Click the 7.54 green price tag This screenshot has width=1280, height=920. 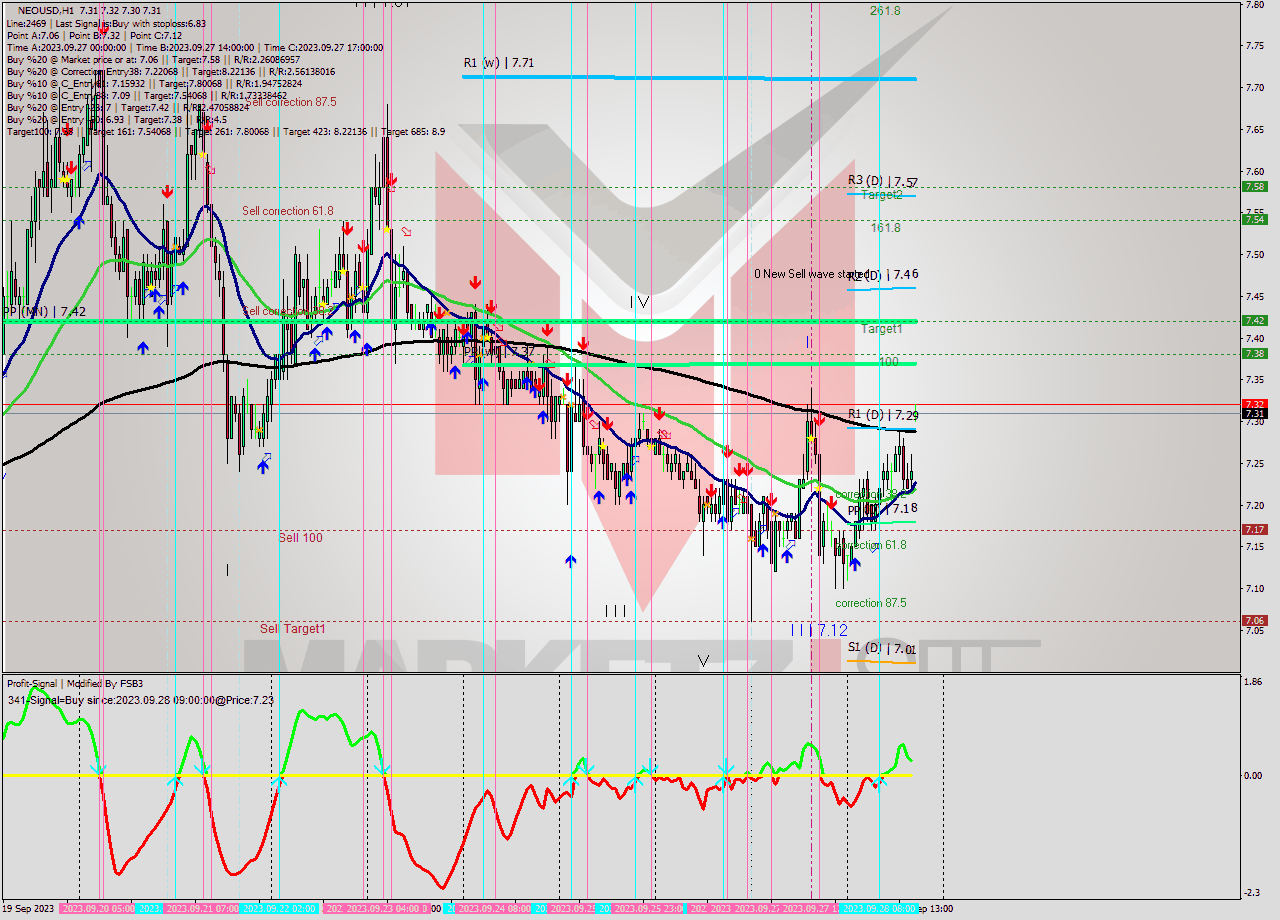click(x=1255, y=219)
